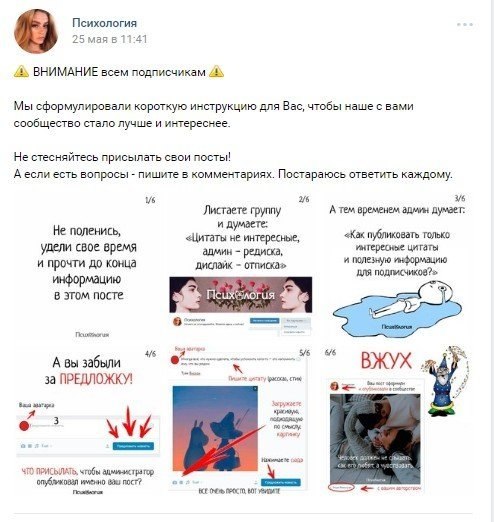This screenshot has width=494, height=522.
Task: Click the Психология banner with roses
Action: point(241,295)
